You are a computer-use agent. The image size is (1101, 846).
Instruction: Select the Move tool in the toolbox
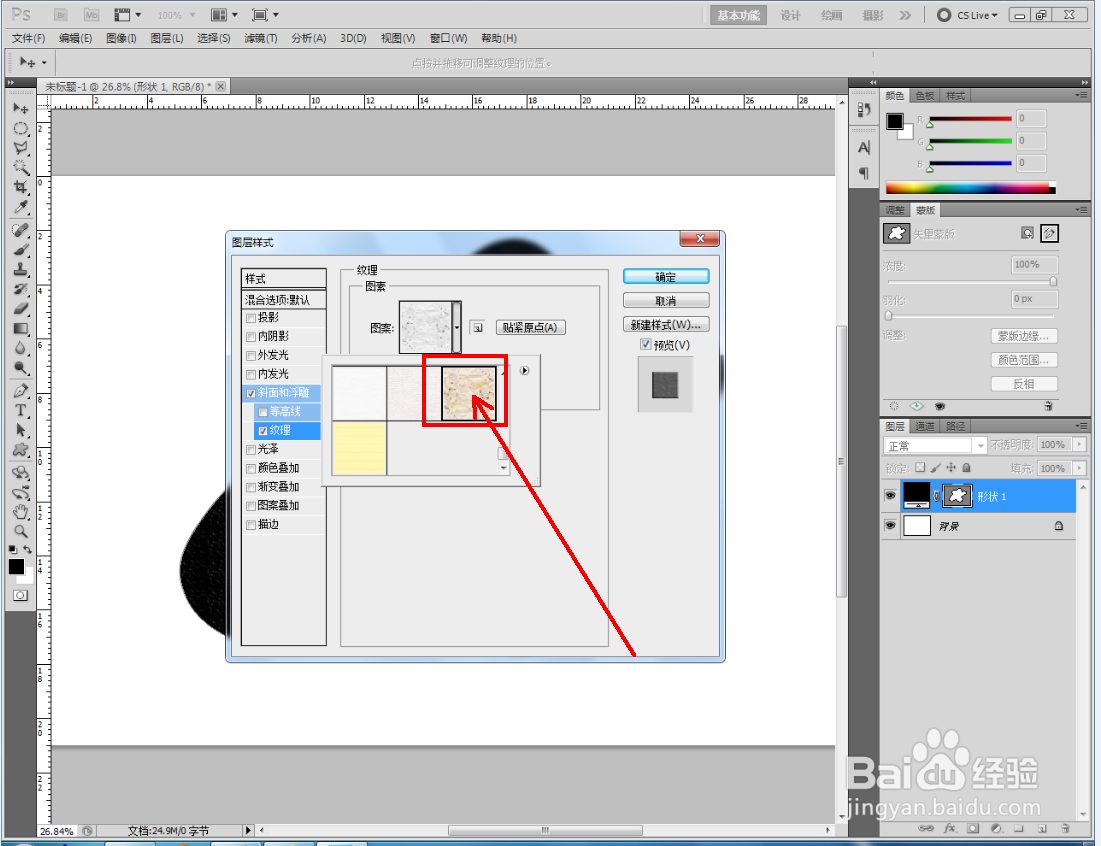(x=20, y=108)
